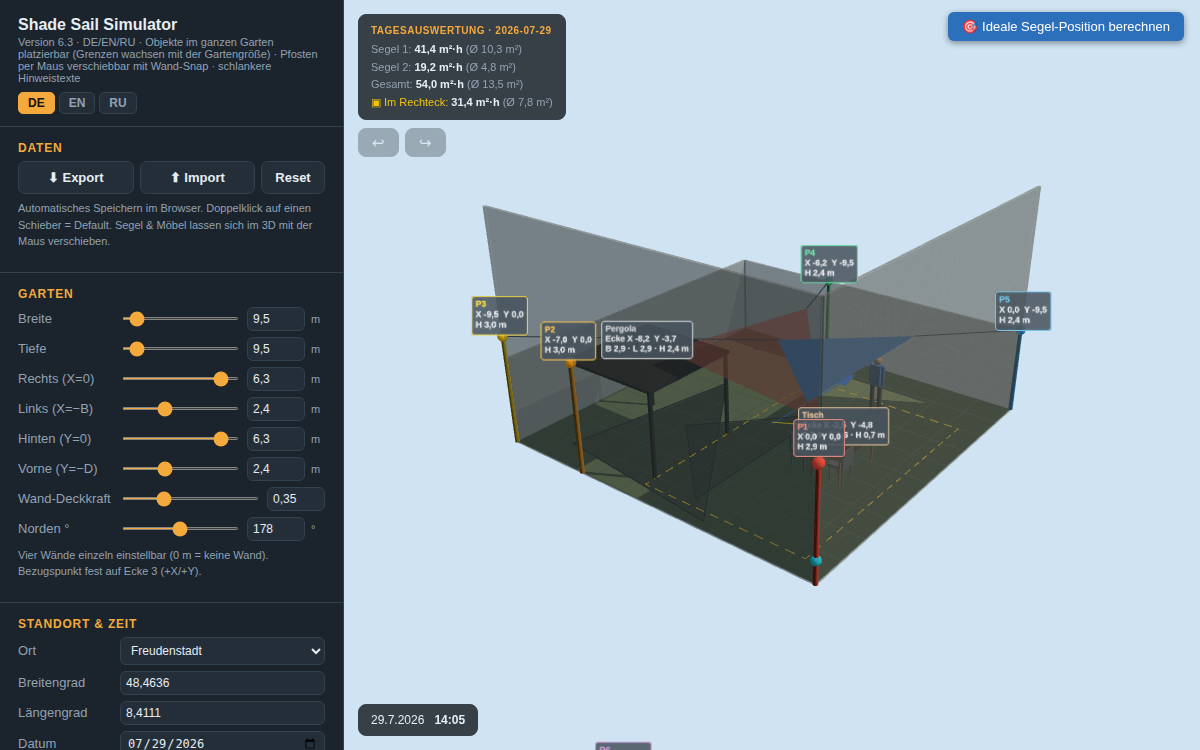Screen dimensions: 1200x750
Task: Select the P5 post label
Action: pyautogui.click(x=1023, y=311)
